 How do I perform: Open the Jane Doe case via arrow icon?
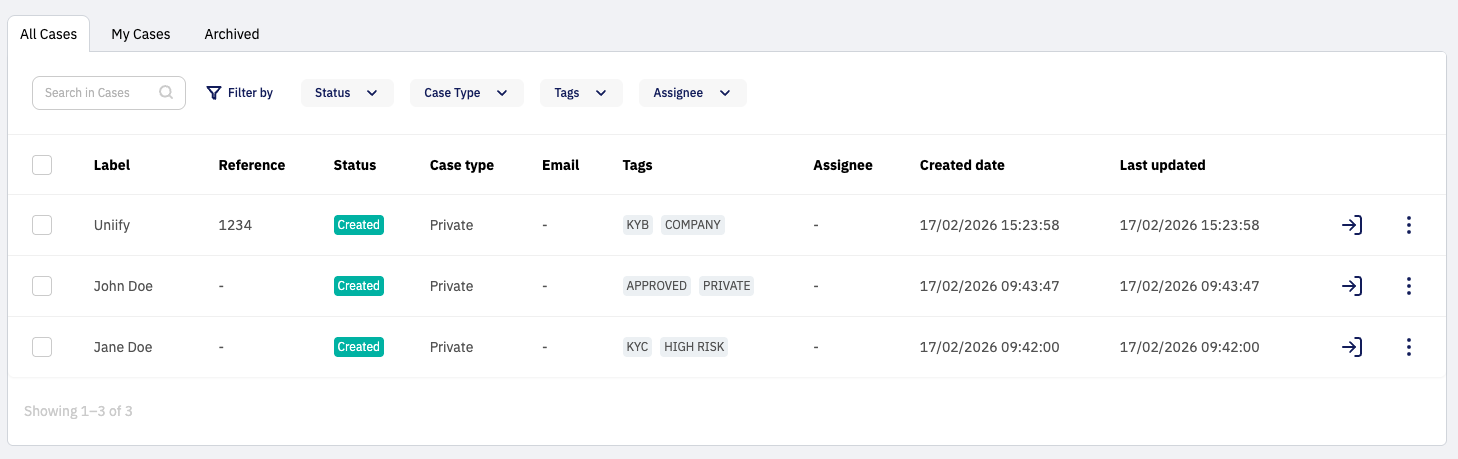(x=1351, y=347)
